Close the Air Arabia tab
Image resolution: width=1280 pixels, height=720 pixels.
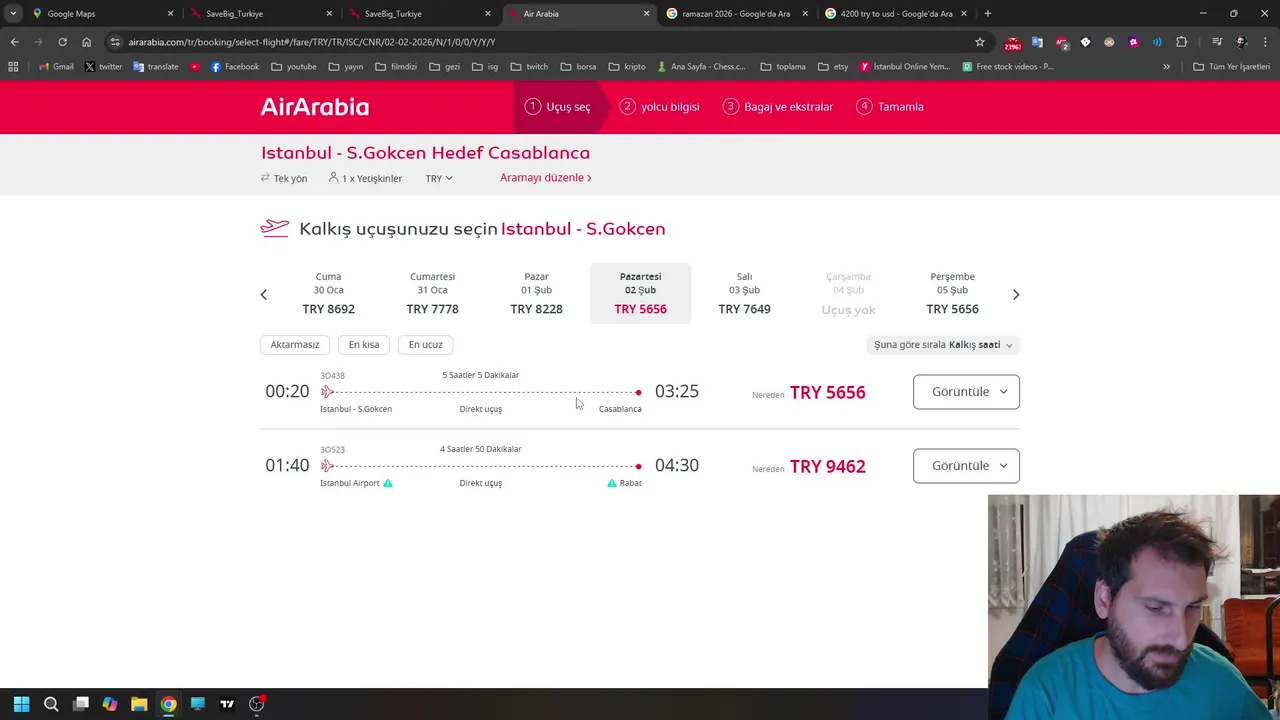pos(646,14)
